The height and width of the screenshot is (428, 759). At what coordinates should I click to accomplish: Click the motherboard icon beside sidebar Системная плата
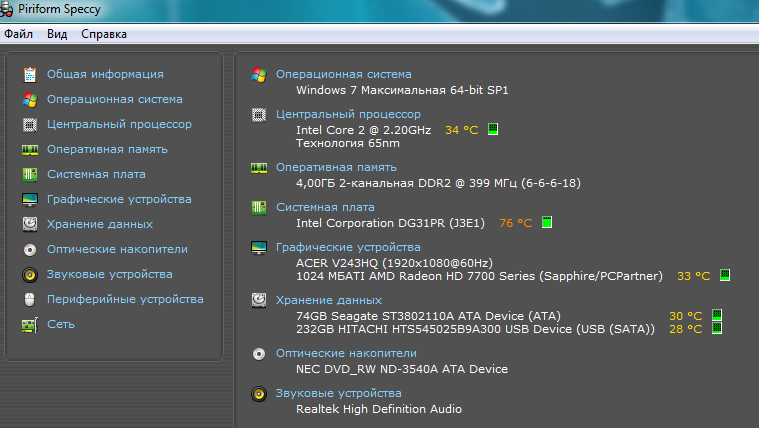tap(30, 174)
